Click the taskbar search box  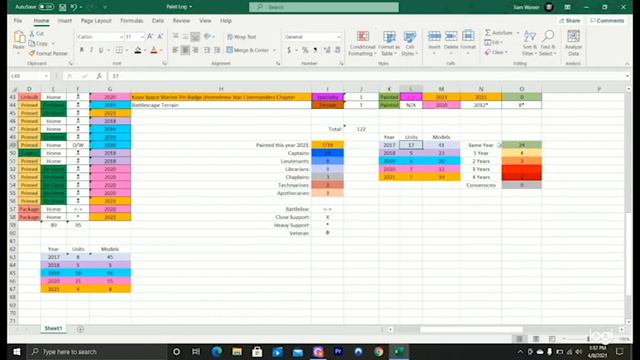tap(97, 351)
